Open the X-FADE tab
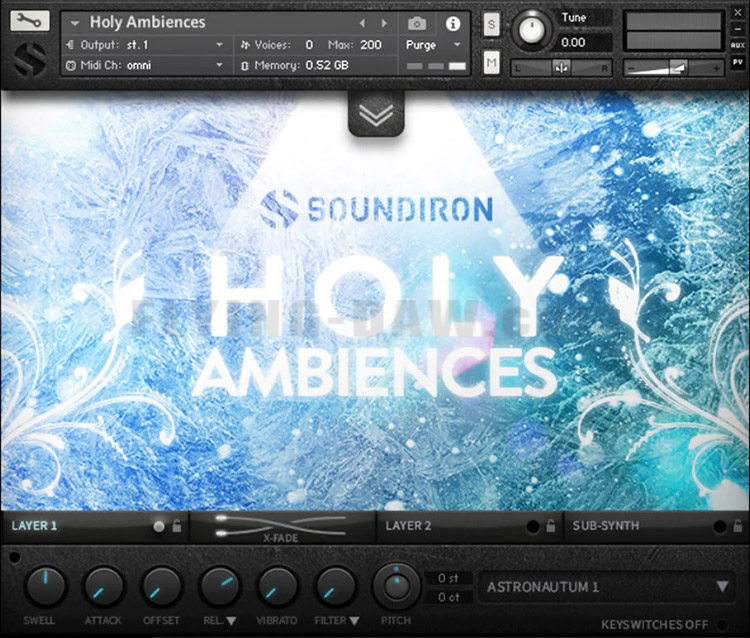 pyautogui.click(x=281, y=528)
